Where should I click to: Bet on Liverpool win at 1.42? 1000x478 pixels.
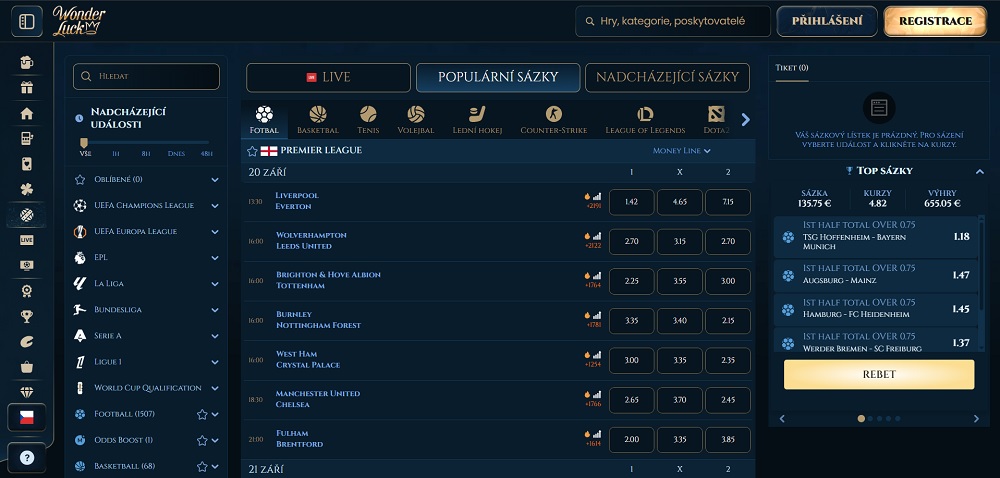click(x=631, y=202)
